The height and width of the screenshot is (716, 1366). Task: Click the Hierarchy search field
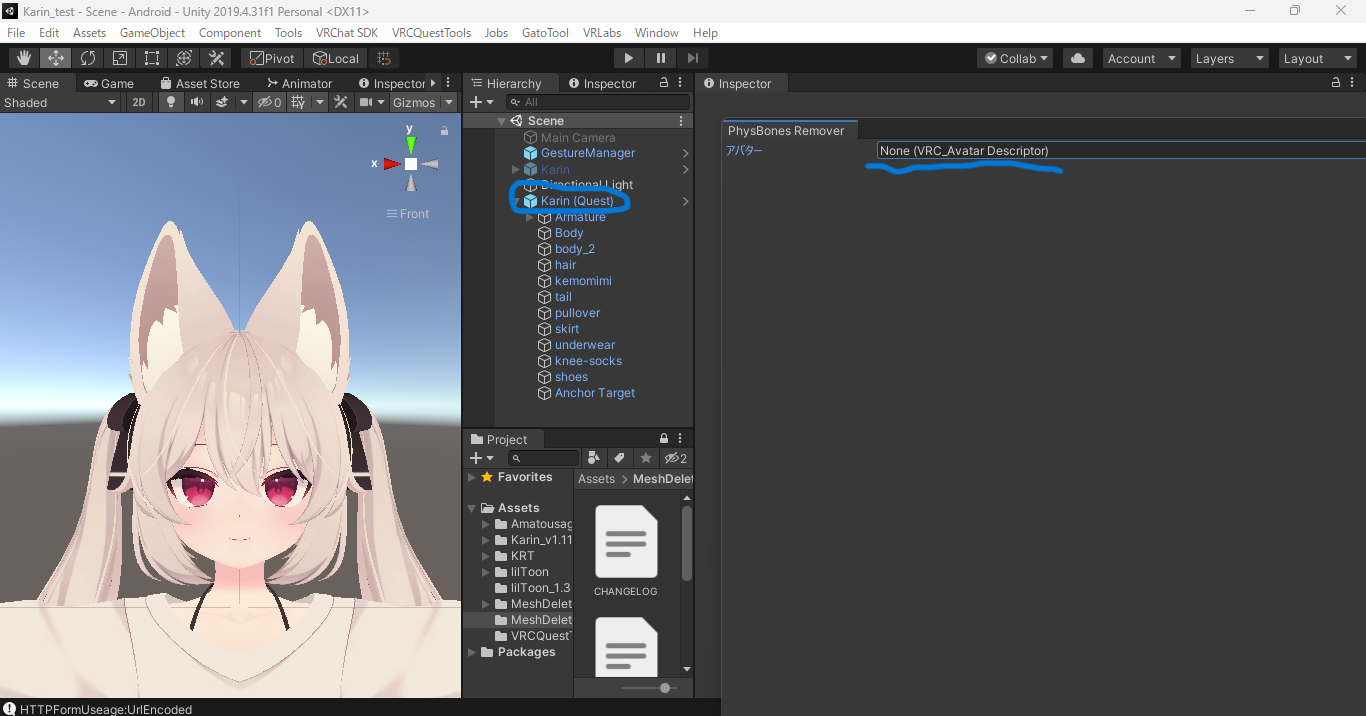[x=598, y=102]
